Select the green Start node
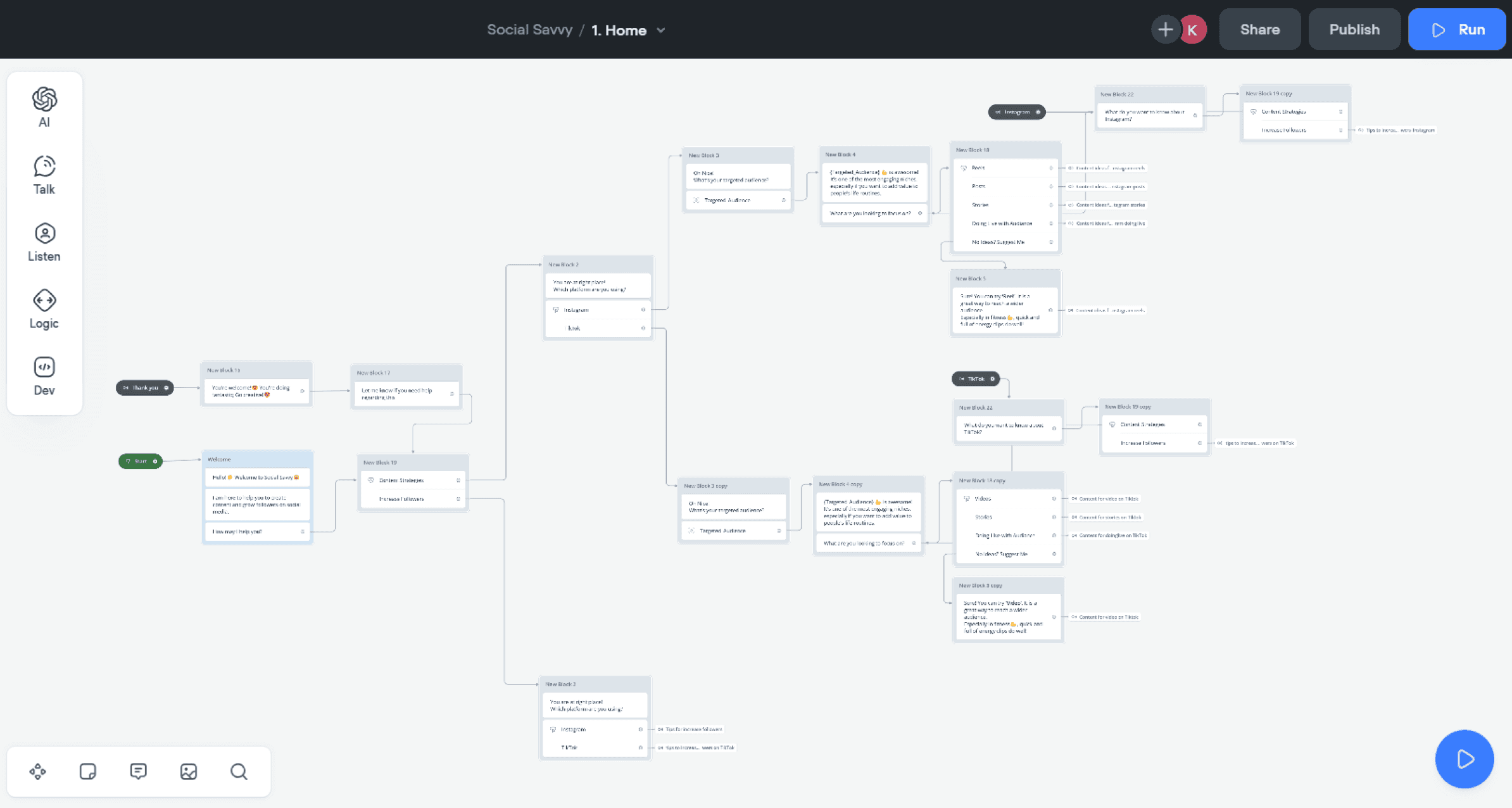 click(x=140, y=461)
